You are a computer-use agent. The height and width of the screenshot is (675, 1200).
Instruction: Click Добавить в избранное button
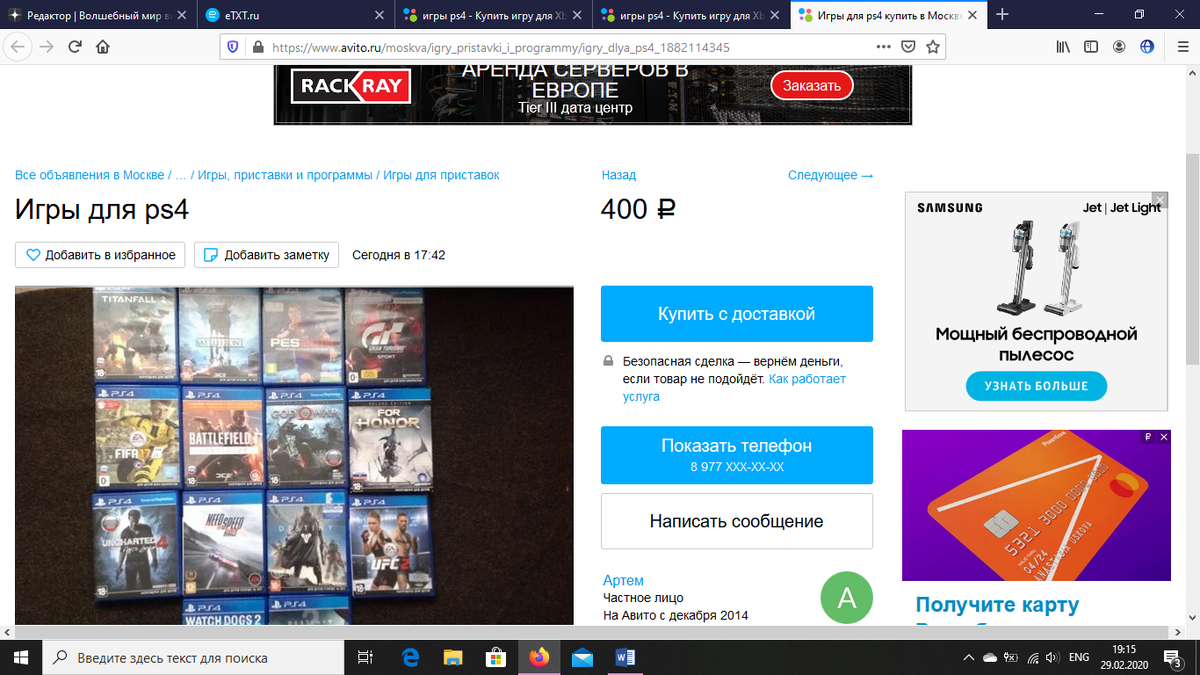(101, 255)
